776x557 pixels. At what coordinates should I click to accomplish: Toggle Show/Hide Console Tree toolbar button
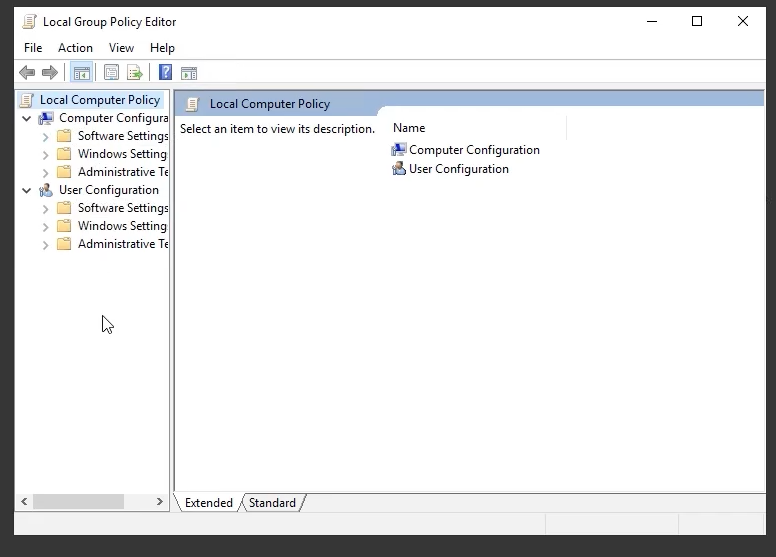pos(81,73)
